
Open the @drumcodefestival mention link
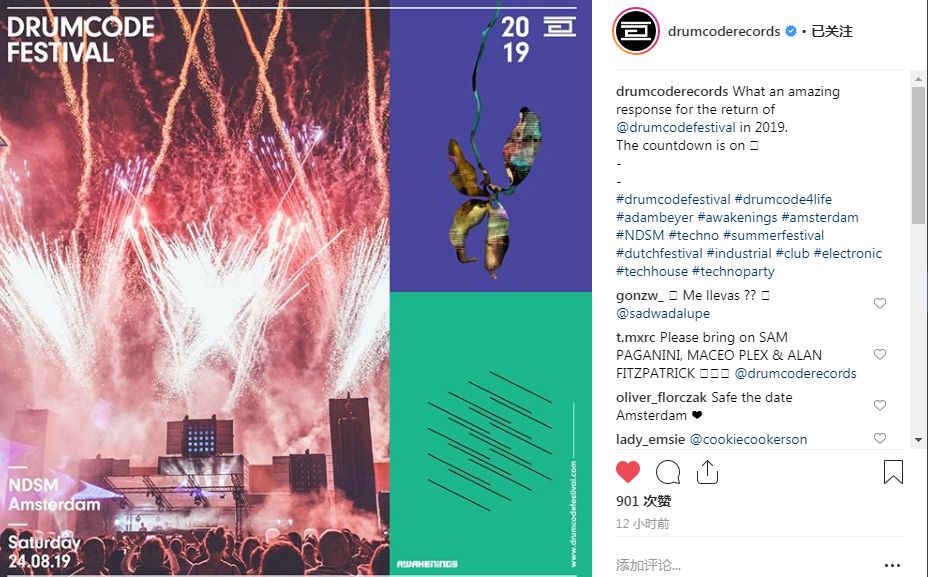(x=676, y=127)
